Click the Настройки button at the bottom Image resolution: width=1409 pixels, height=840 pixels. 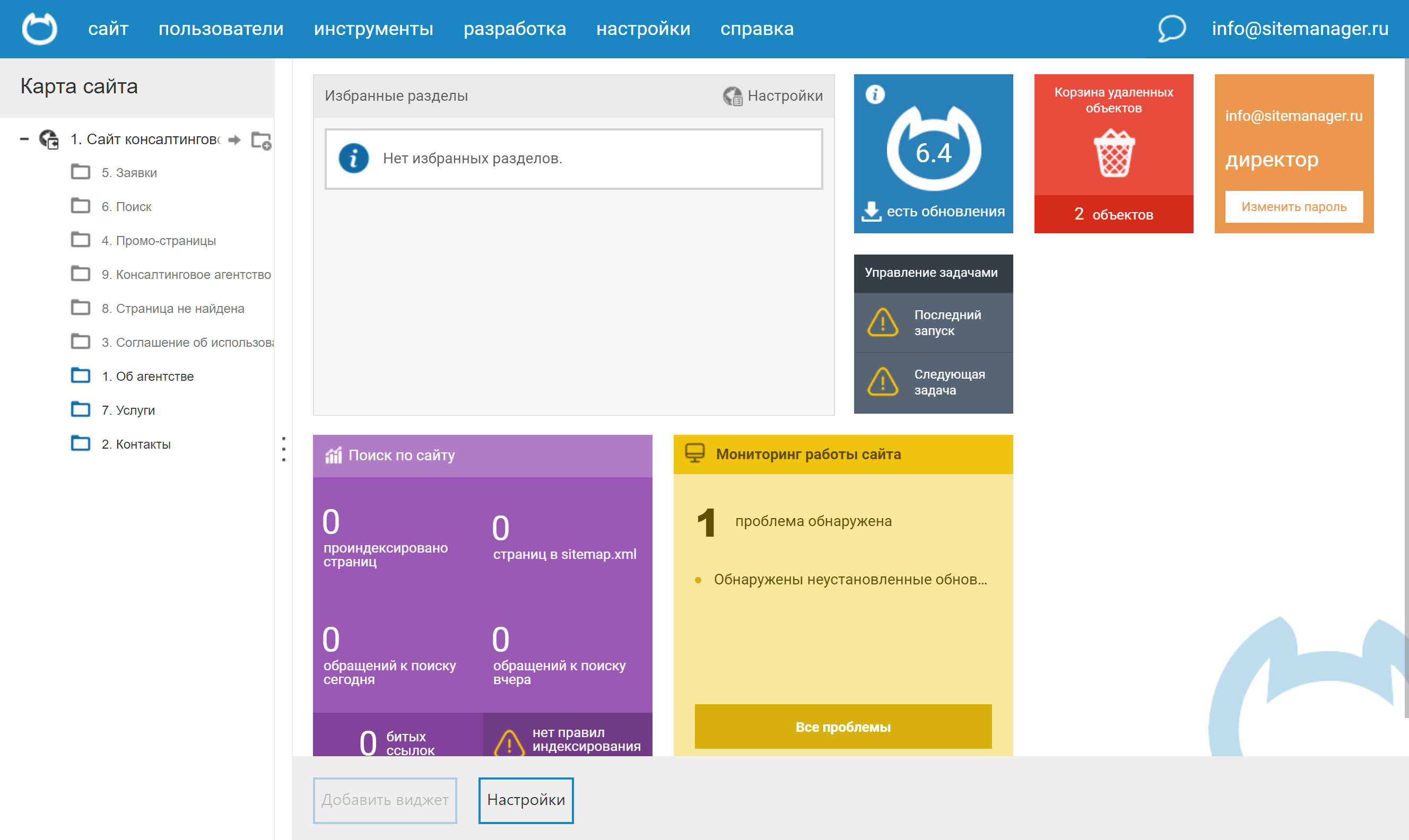[x=525, y=799]
